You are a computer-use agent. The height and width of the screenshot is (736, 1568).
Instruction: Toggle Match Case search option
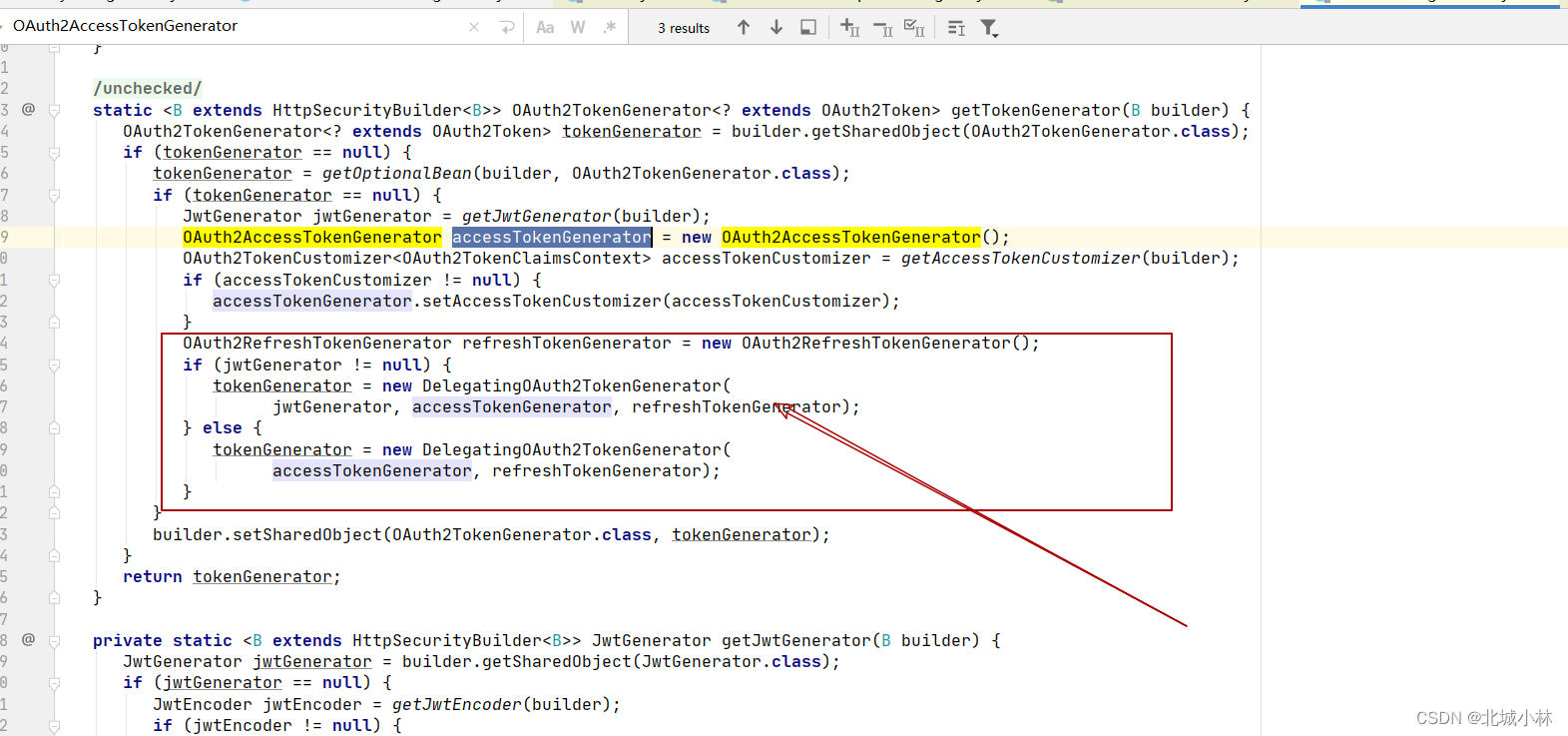coord(545,27)
